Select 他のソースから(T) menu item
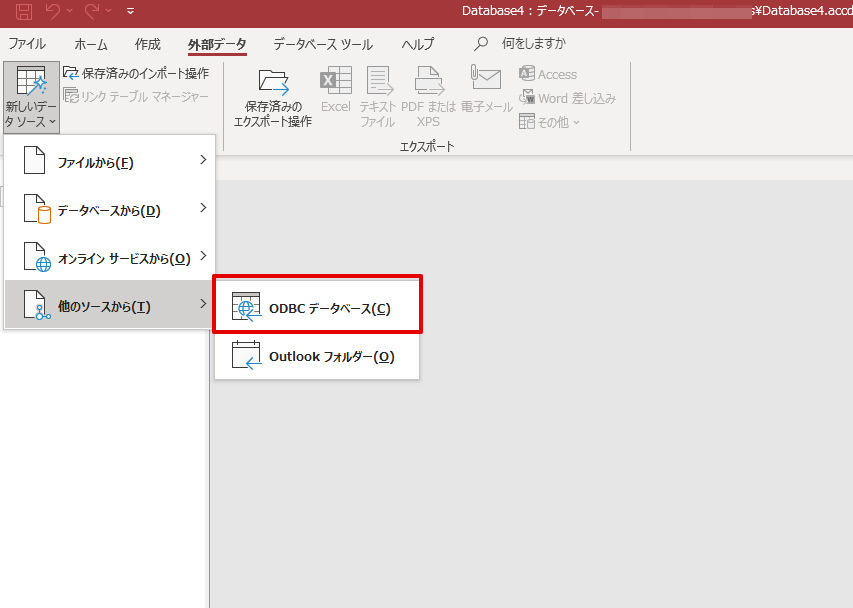The image size is (853, 608). tap(109, 306)
